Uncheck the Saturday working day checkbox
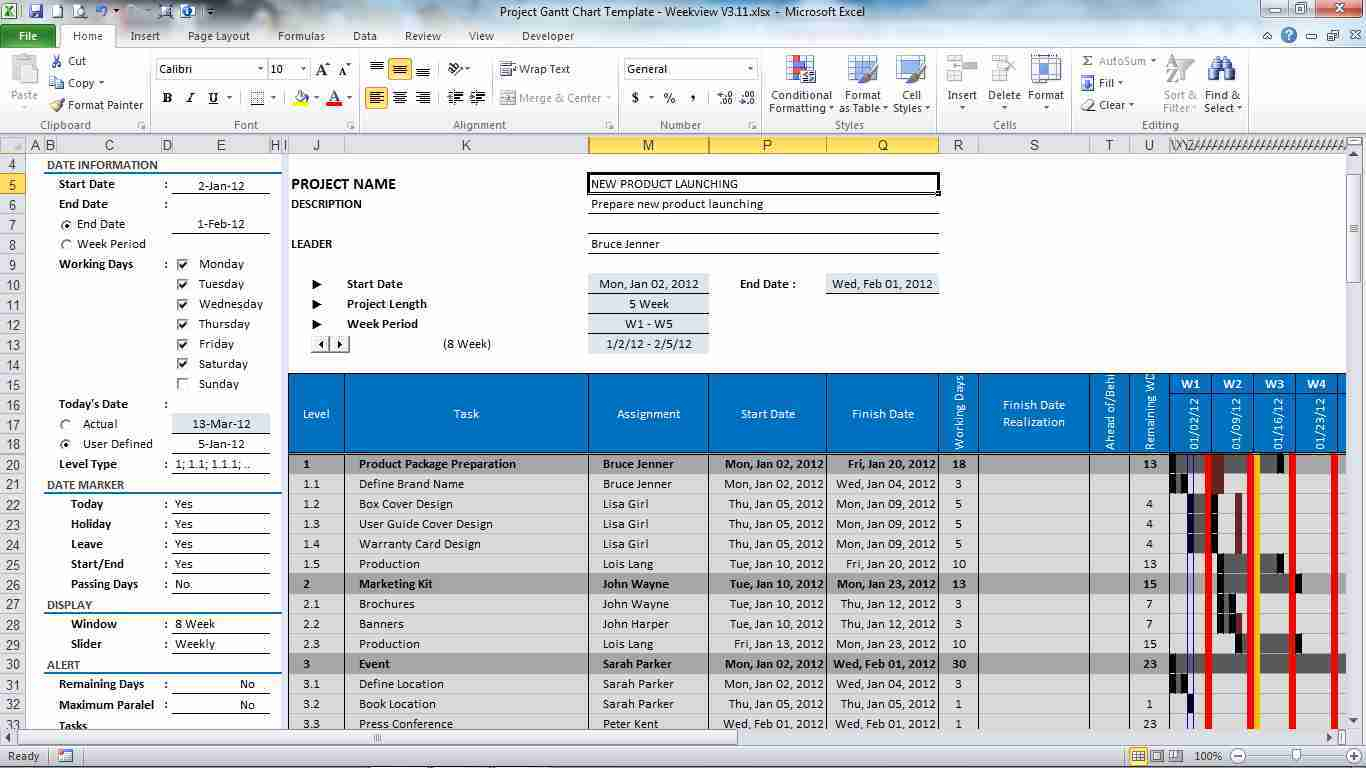Viewport: 1366px width, 768px height. [x=182, y=363]
